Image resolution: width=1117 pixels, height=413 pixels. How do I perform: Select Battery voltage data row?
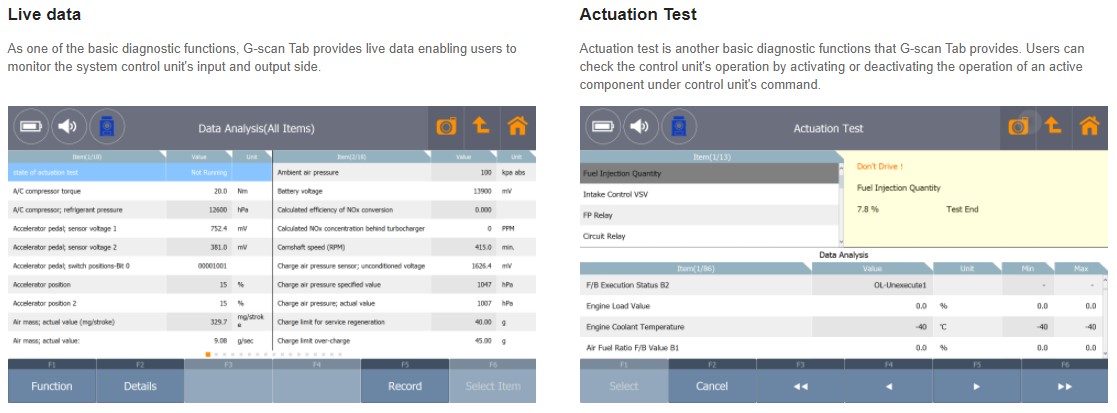(x=356, y=190)
